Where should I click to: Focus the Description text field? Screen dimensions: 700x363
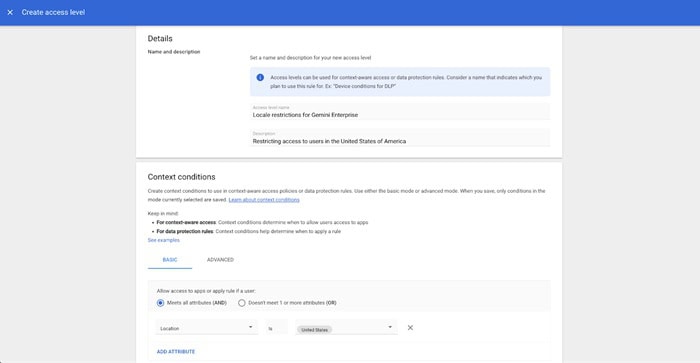click(x=400, y=138)
